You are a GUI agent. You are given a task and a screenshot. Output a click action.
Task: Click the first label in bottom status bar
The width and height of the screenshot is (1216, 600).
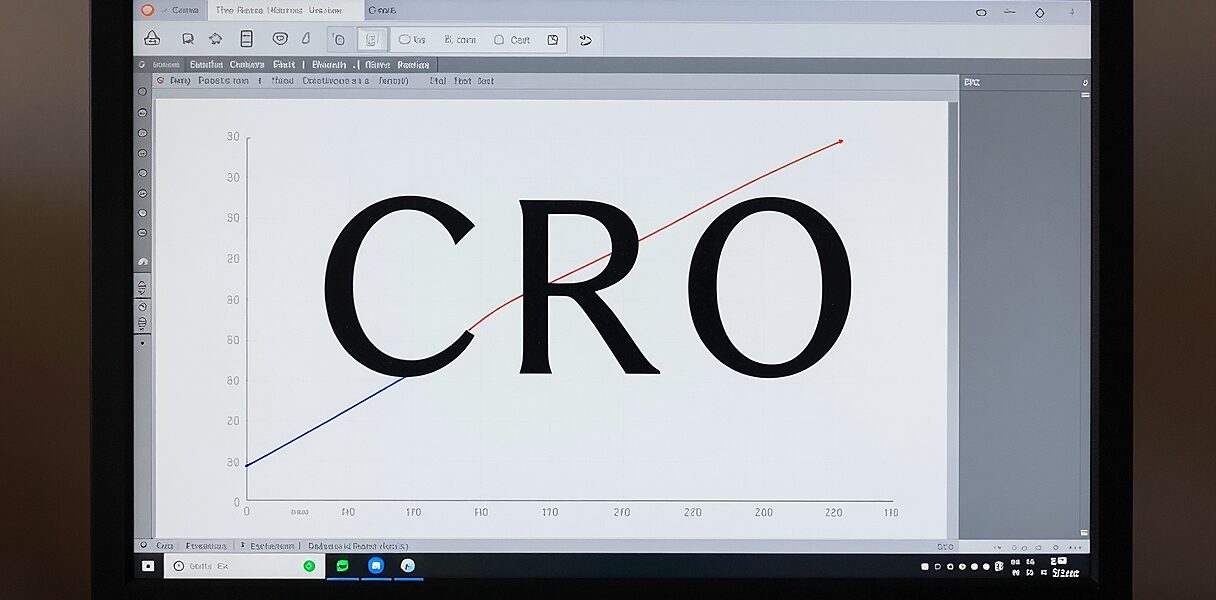coord(165,546)
